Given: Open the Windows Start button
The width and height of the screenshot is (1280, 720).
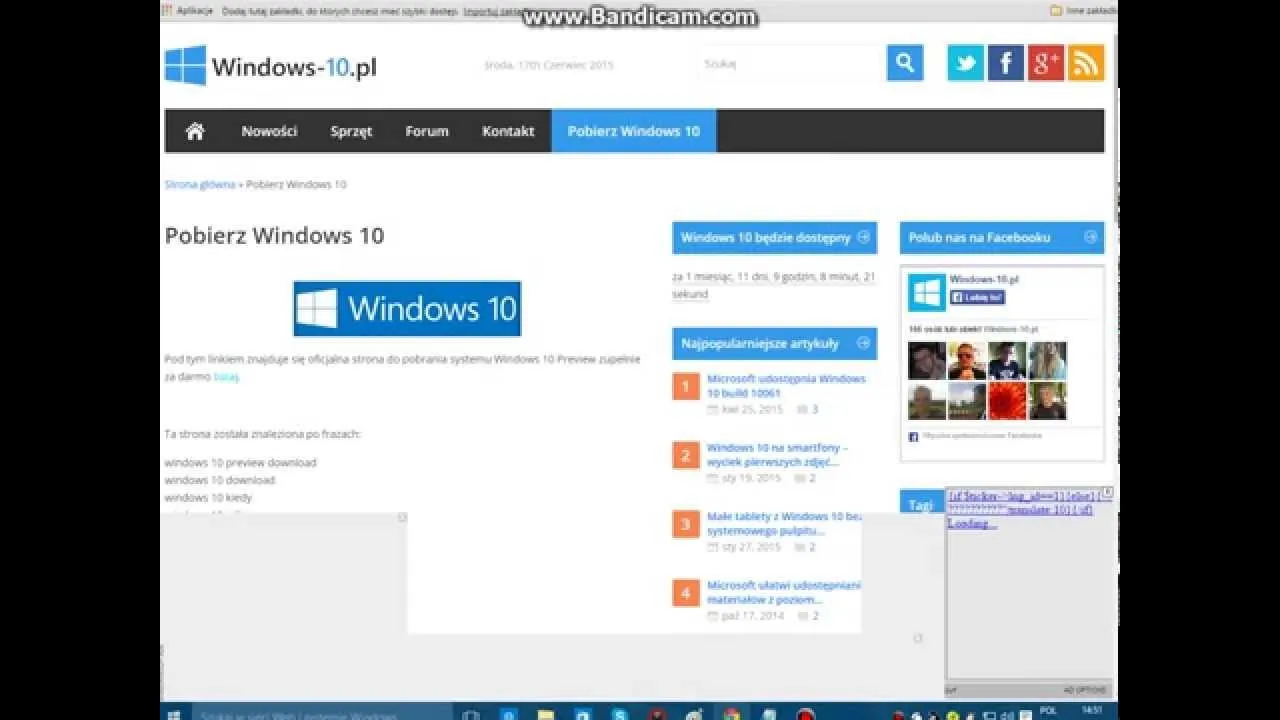Looking at the screenshot, I should 173,715.
